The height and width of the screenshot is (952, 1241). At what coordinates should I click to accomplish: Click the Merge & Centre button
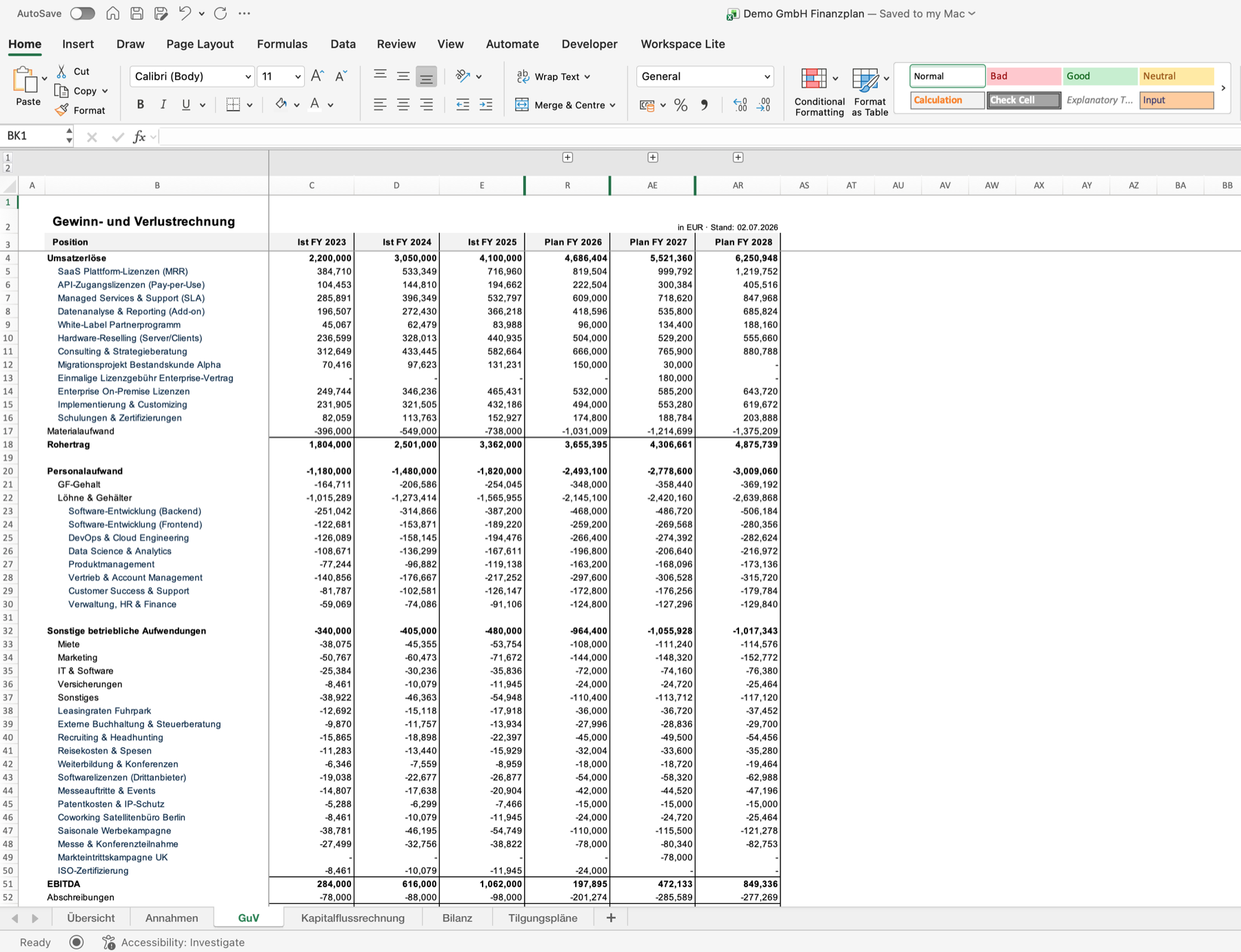pyautogui.click(x=565, y=105)
